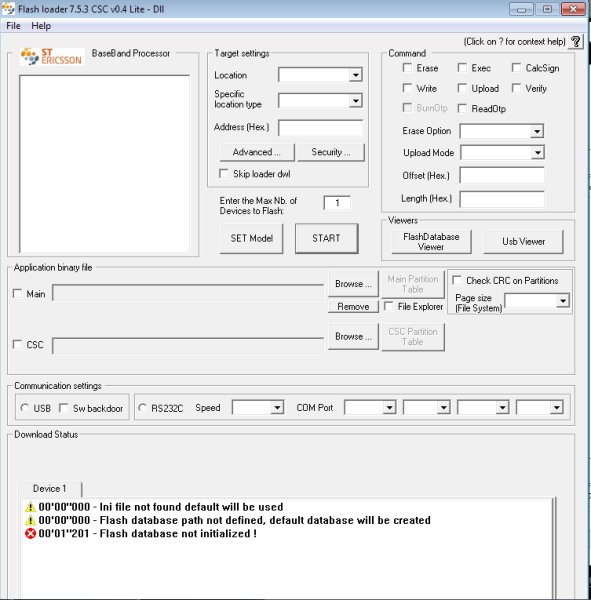Toggle Skip loader dwl checkbox
The width and height of the screenshot is (591, 600).
(x=224, y=173)
